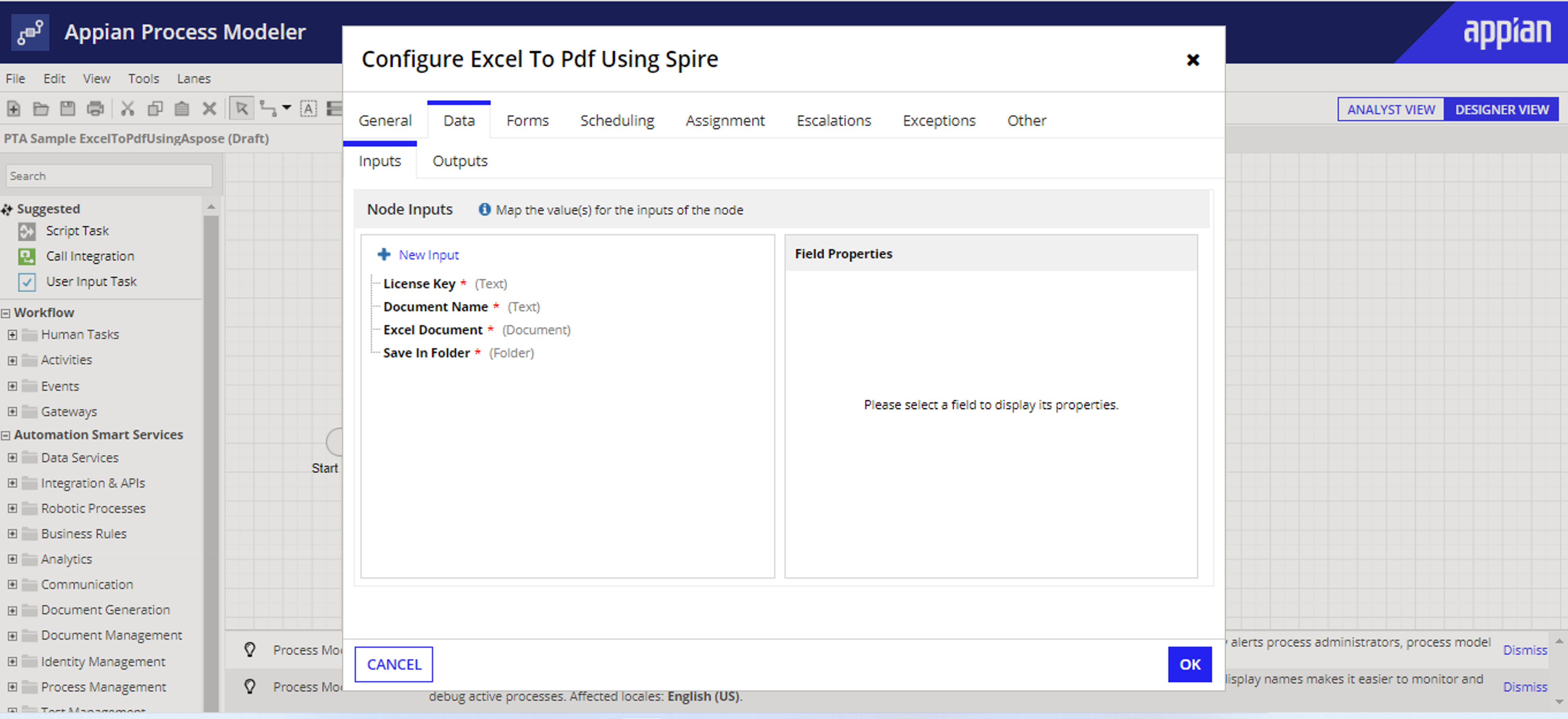
Task: Expand the Document Management folder
Action: pos(12,636)
